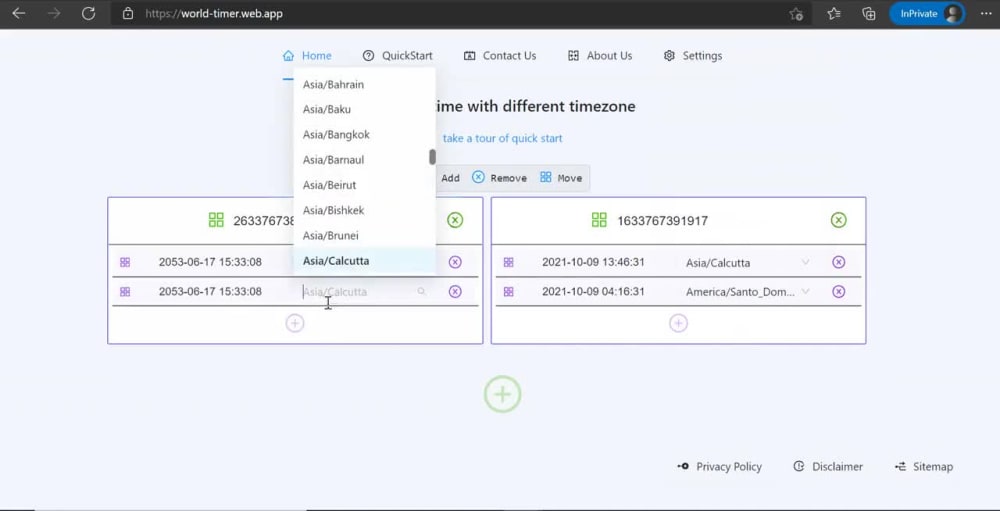
Task: Click the 1633767391917 timestamp title
Action: 662,221
